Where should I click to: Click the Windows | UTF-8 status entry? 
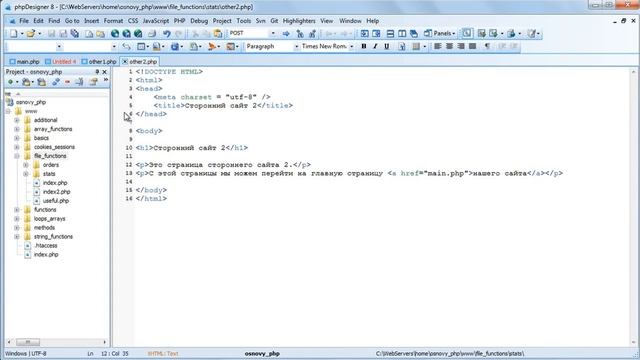coord(26,353)
